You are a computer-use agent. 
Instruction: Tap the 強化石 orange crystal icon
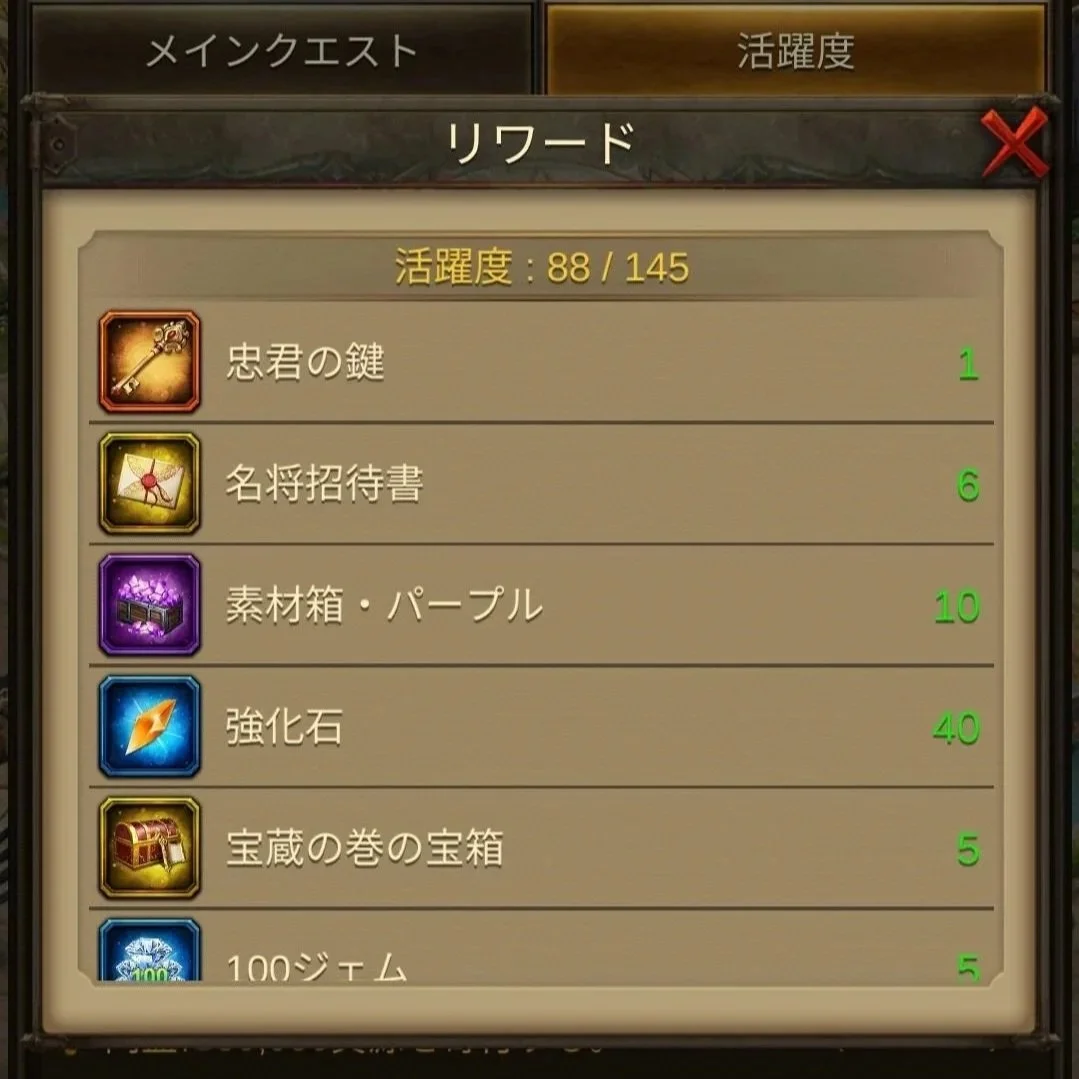[x=149, y=727]
